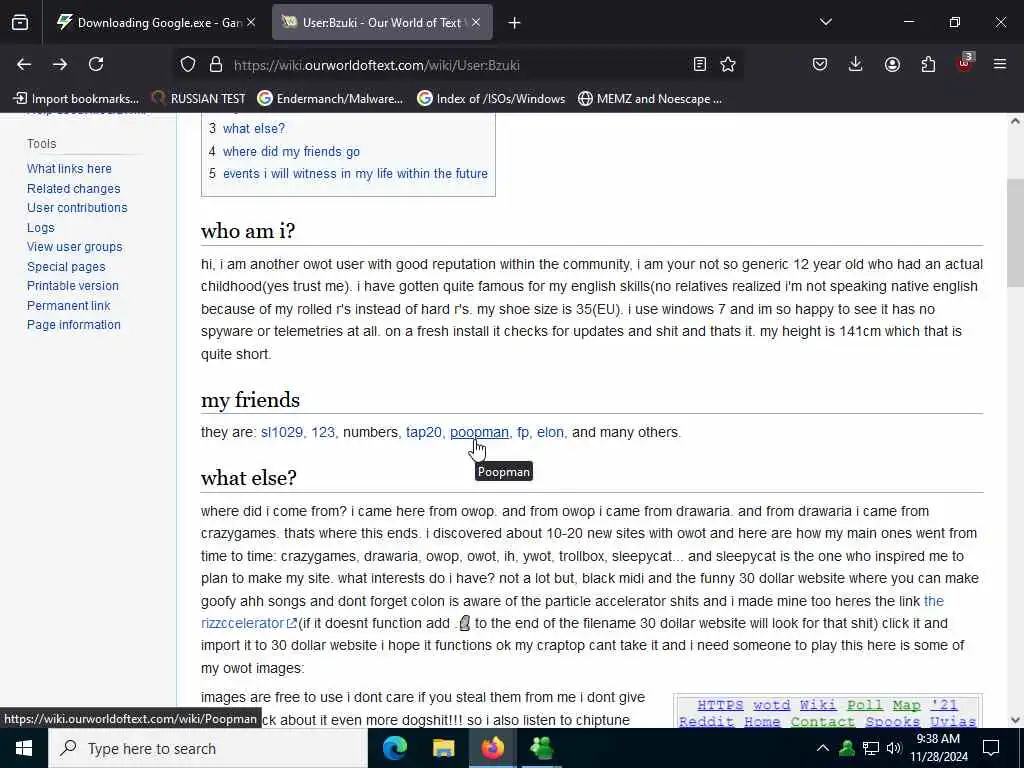Click the URL address bar field
Image resolution: width=1024 pixels, height=768 pixels.
[x=457, y=65]
